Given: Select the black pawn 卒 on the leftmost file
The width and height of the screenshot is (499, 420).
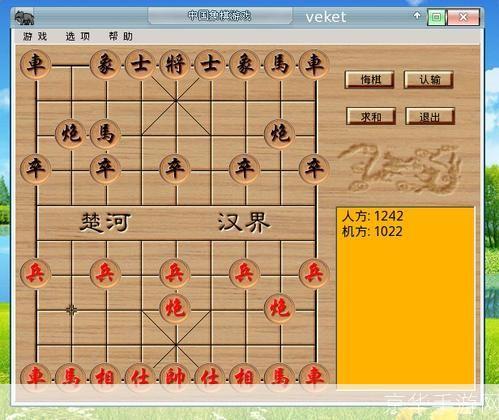Looking at the screenshot, I should pos(36,169).
